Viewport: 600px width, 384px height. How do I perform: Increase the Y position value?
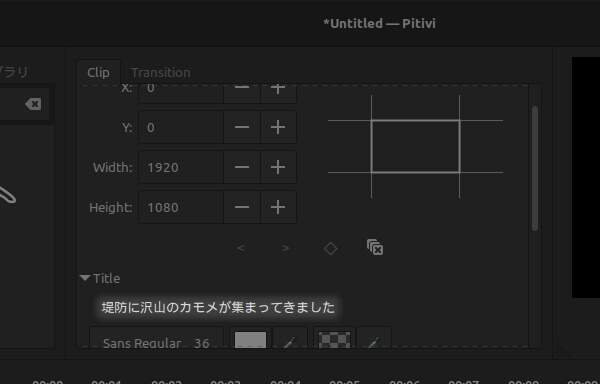(x=278, y=127)
